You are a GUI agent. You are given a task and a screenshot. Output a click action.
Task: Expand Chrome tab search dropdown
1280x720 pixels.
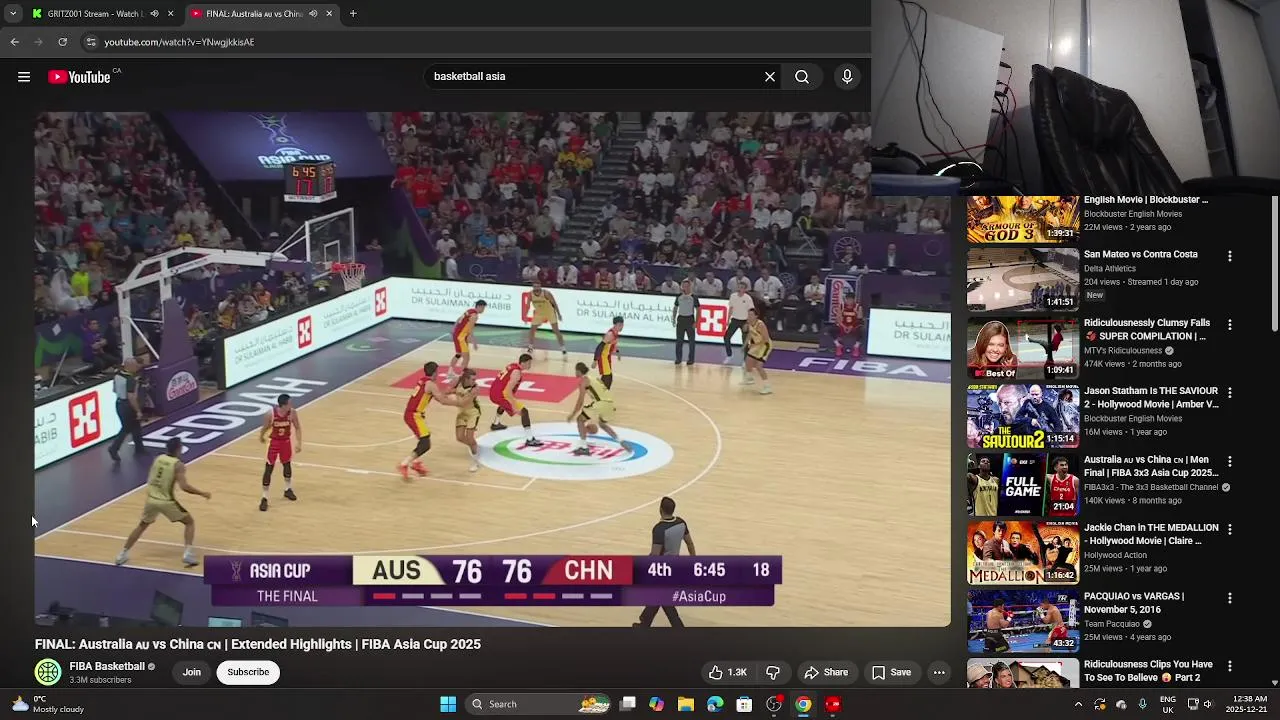coord(12,14)
